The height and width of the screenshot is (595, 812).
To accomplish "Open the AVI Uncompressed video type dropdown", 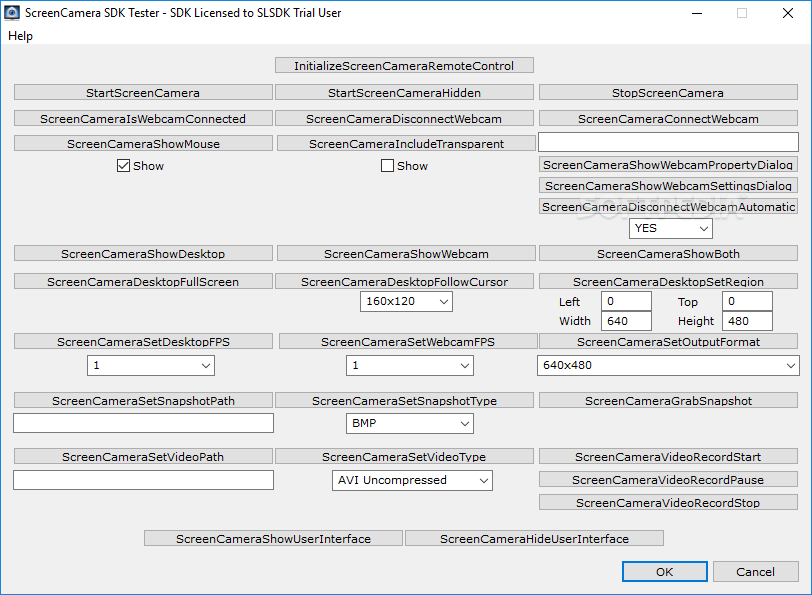I will (412, 481).
